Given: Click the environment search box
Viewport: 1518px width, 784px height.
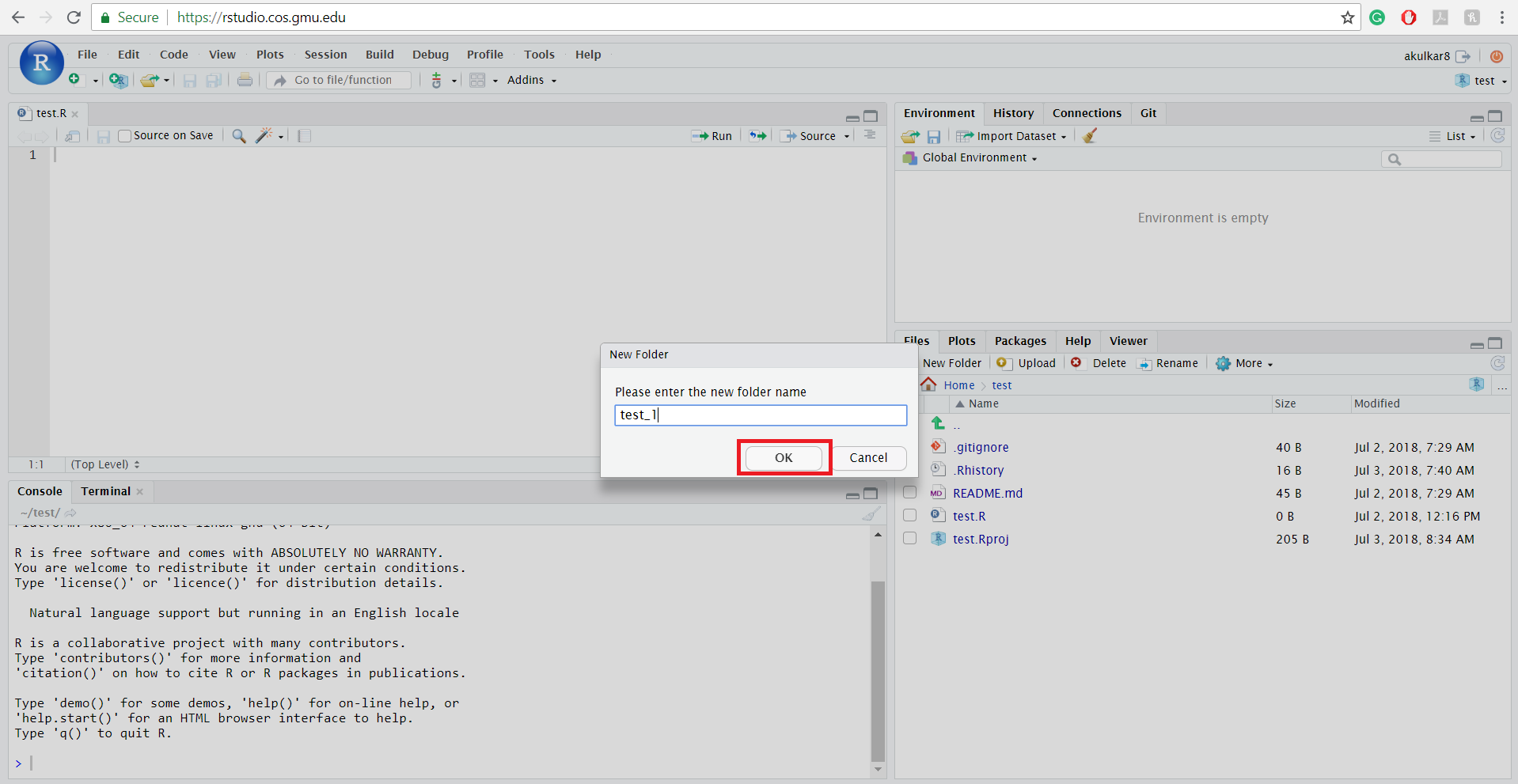Looking at the screenshot, I should (1441, 159).
